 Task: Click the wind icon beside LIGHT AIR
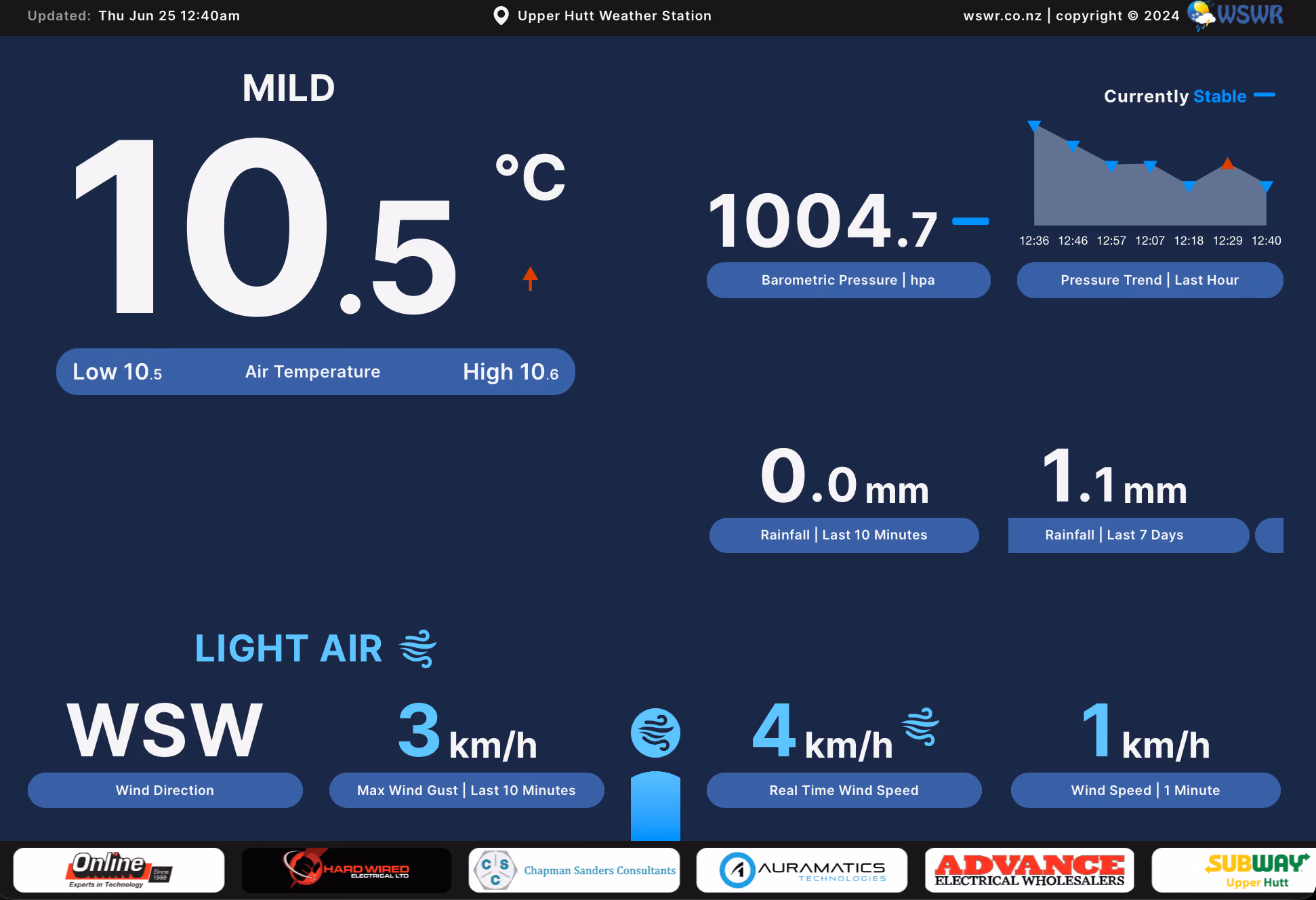(x=417, y=649)
